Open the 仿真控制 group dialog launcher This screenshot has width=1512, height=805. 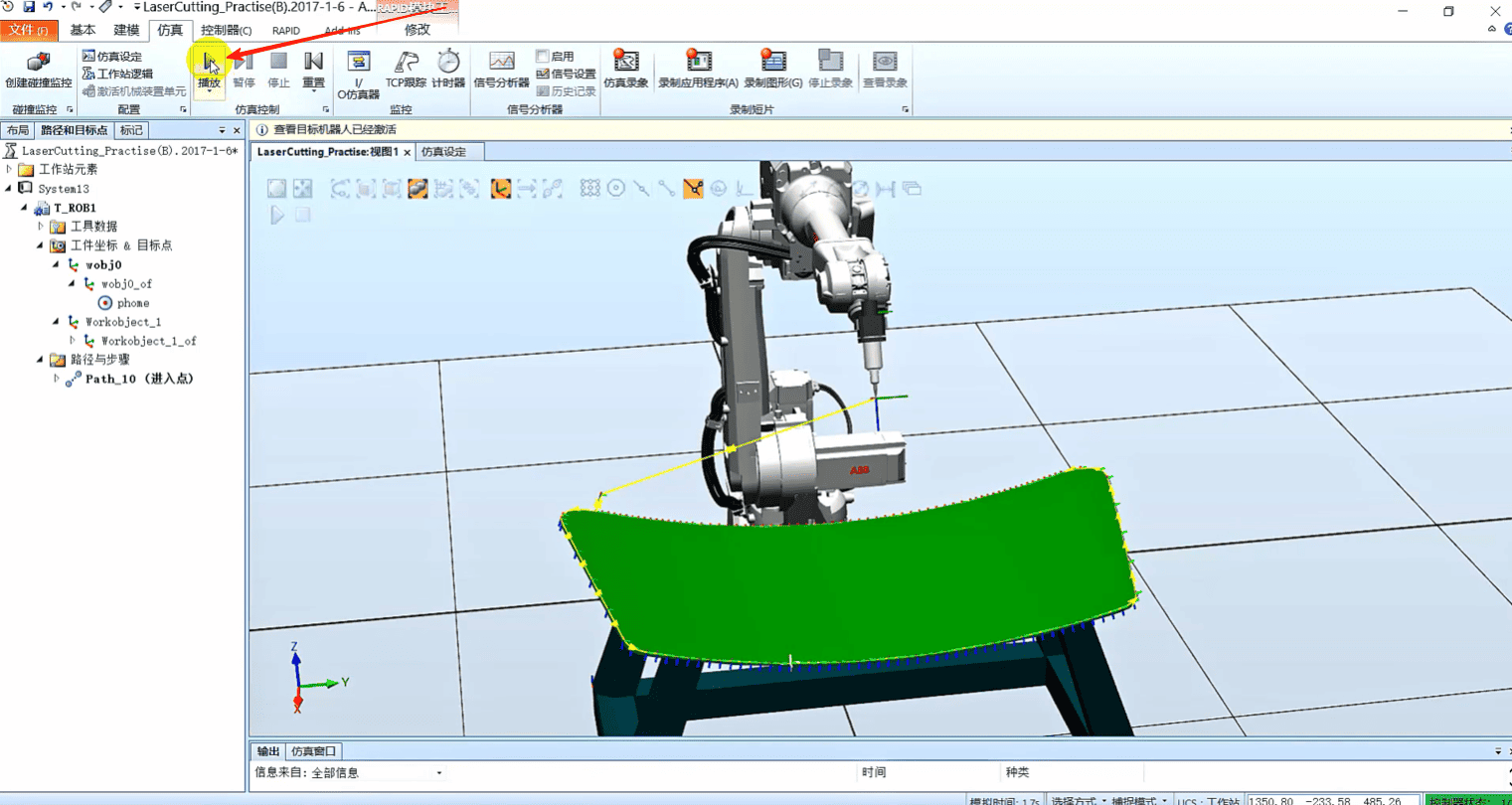325,110
